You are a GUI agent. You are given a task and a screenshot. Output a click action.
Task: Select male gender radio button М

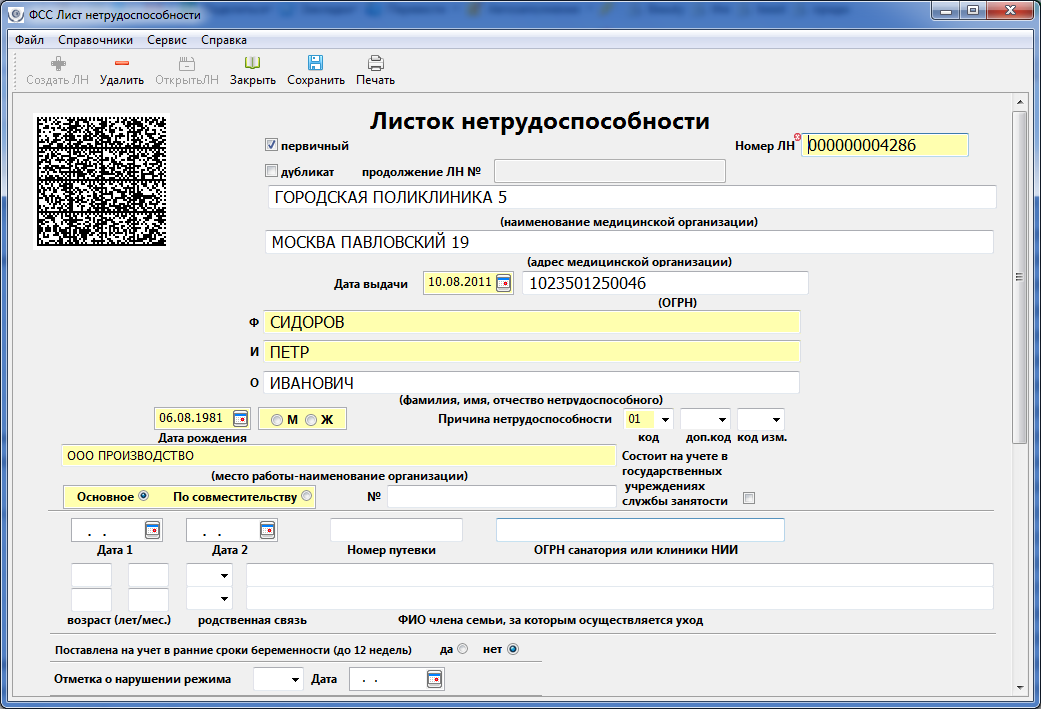click(277, 420)
